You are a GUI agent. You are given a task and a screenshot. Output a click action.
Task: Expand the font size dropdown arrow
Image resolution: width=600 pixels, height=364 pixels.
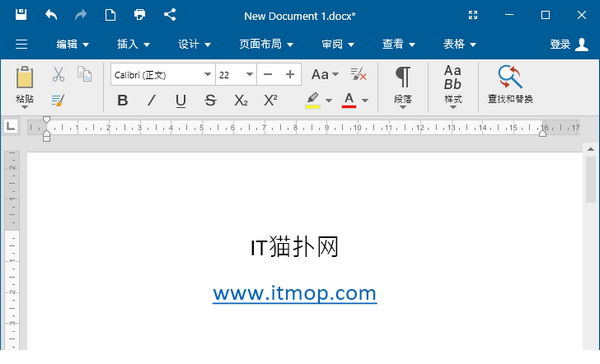(x=249, y=74)
